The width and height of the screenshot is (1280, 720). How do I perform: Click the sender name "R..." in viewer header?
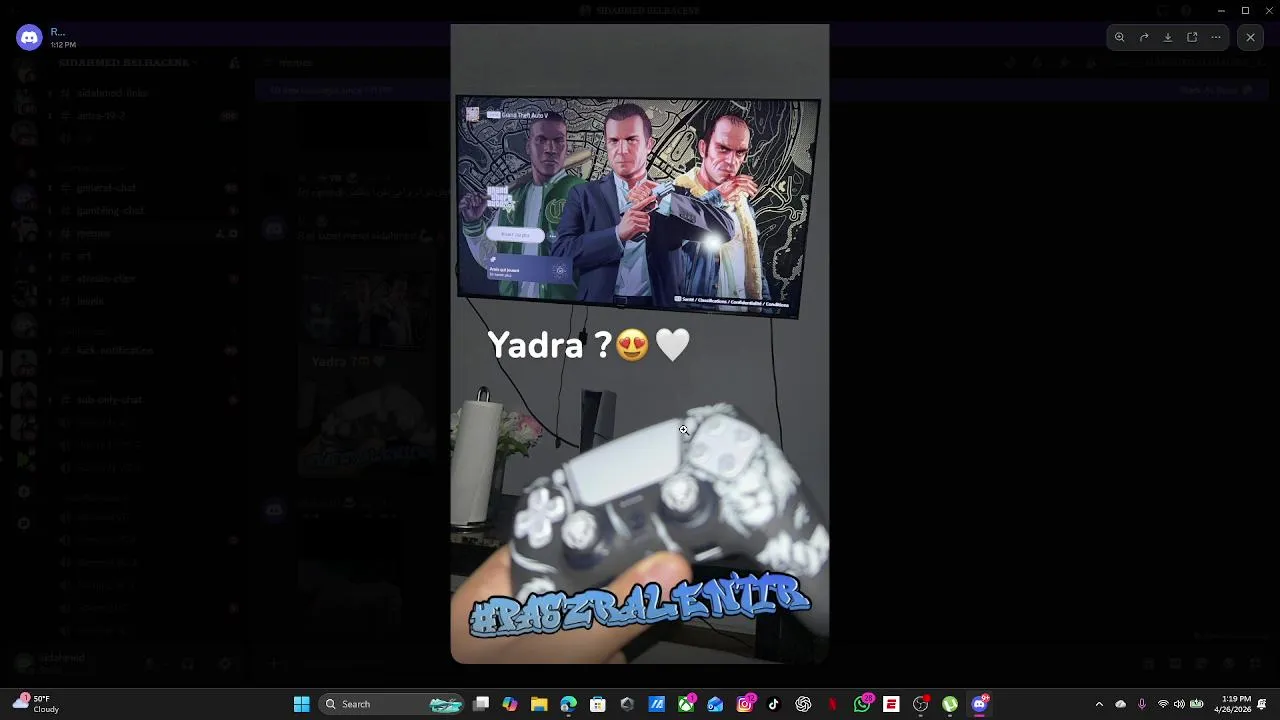click(x=57, y=32)
